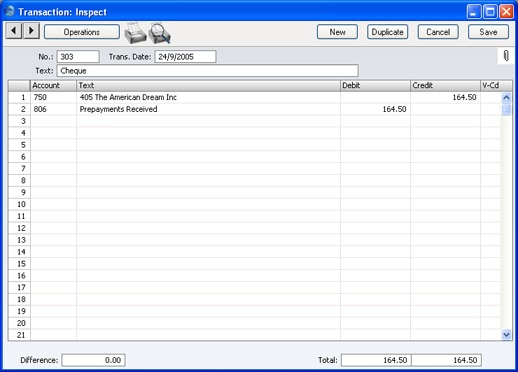Image resolution: width=518 pixels, height=372 pixels.
Task: Select row number 3
Action: click(19, 121)
